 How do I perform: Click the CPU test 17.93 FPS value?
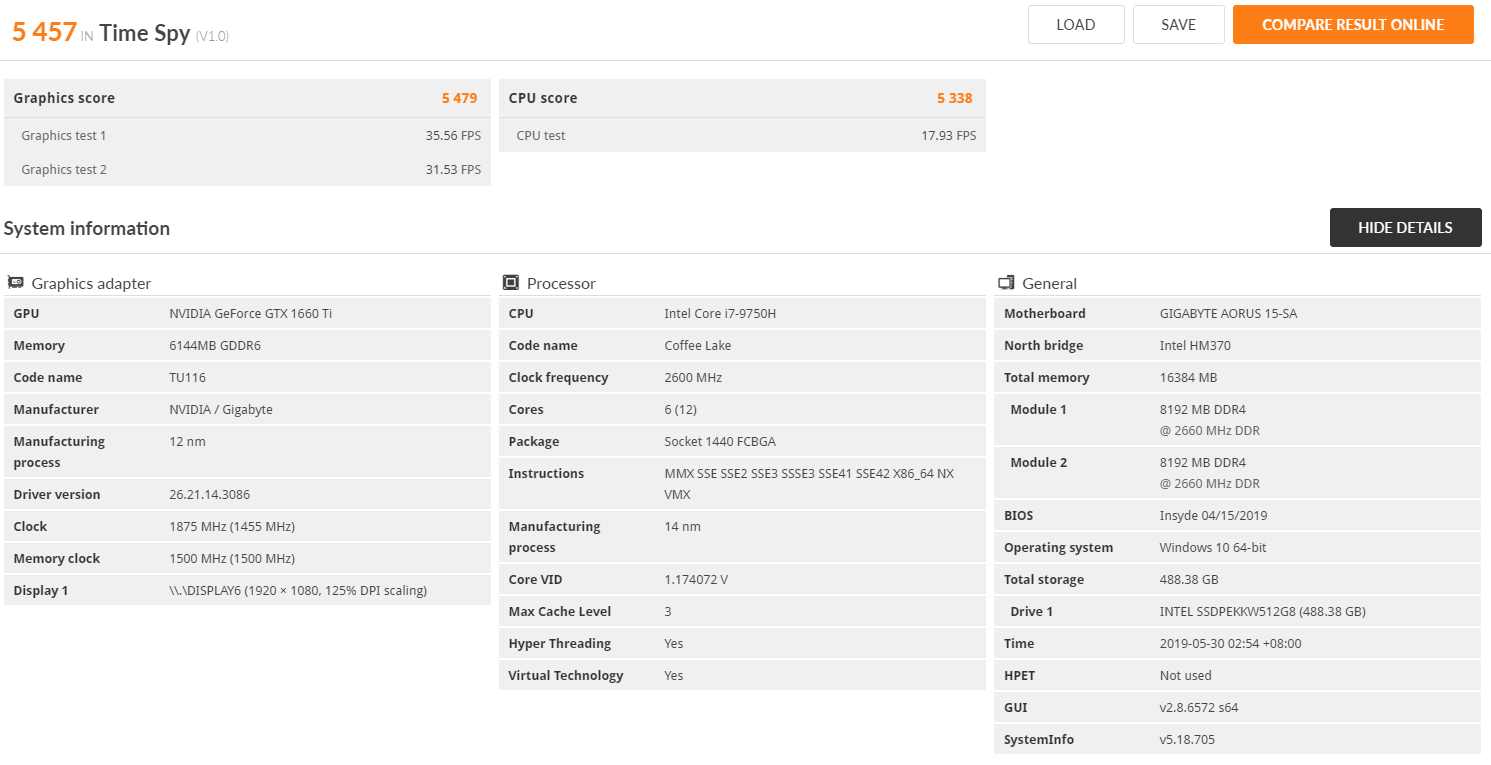[x=948, y=135]
